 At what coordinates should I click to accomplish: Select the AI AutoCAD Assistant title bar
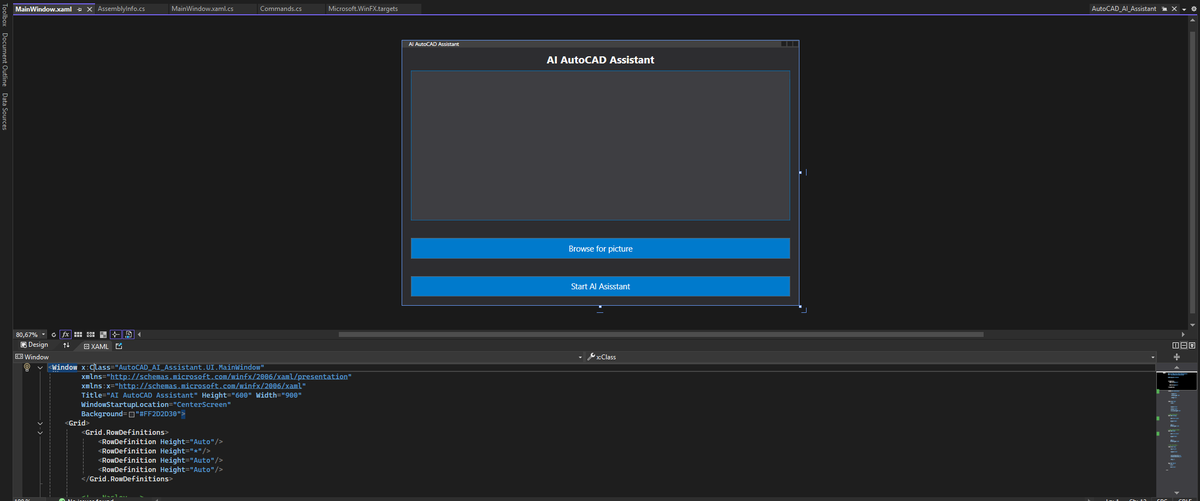pyautogui.click(x=600, y=44)
